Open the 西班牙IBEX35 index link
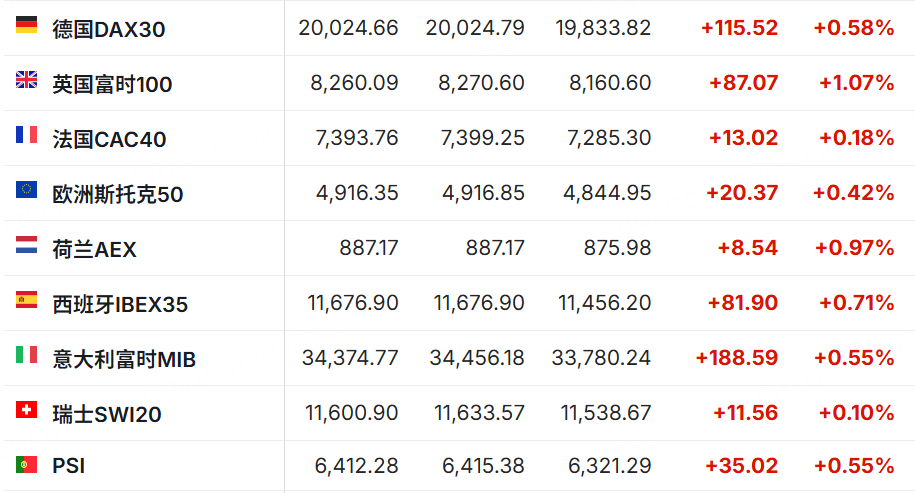Viewport: 915px width, 493px height. [x=120, y=305]
